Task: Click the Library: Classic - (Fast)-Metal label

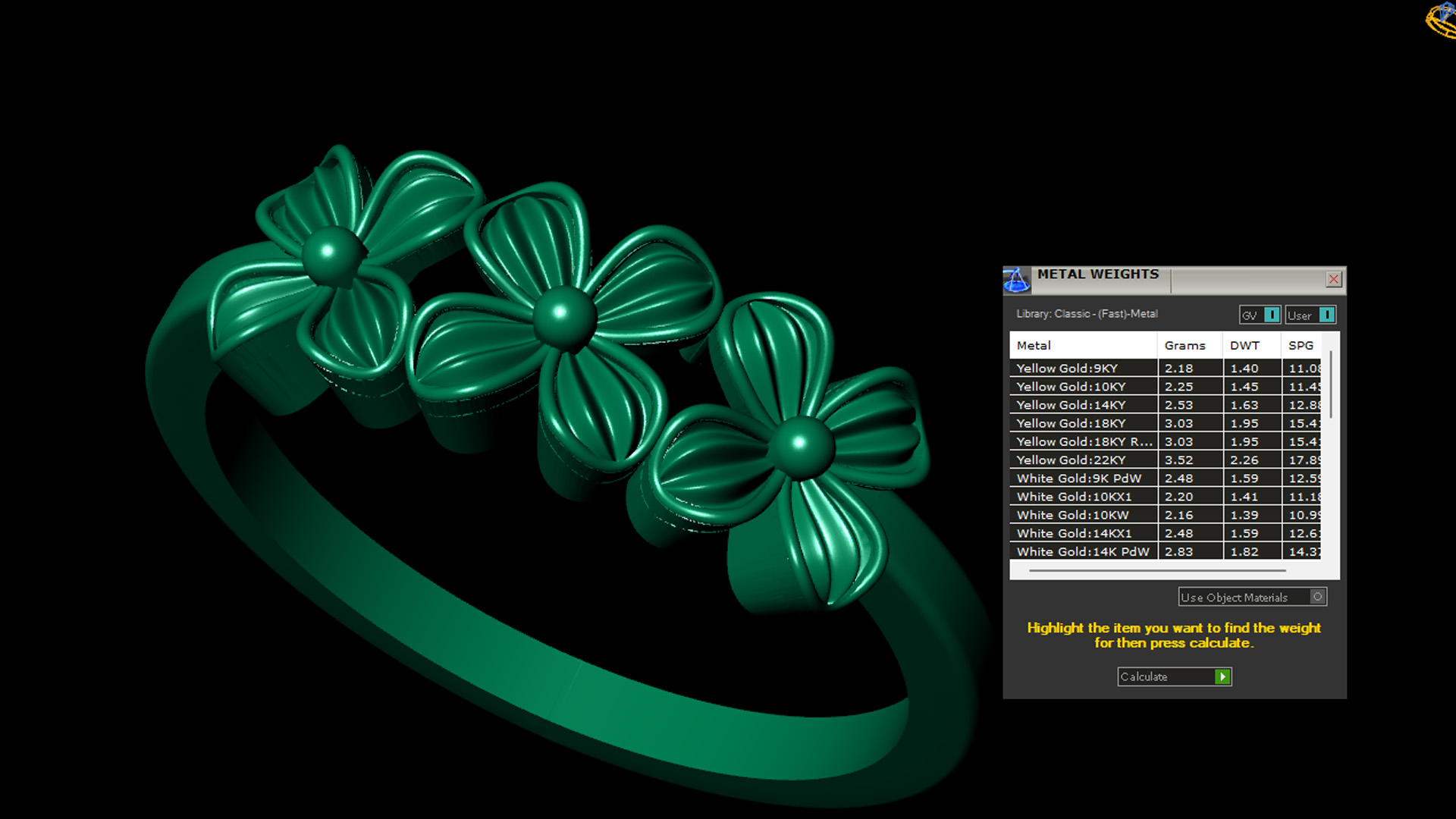Action: click(x=1087, y=314)
